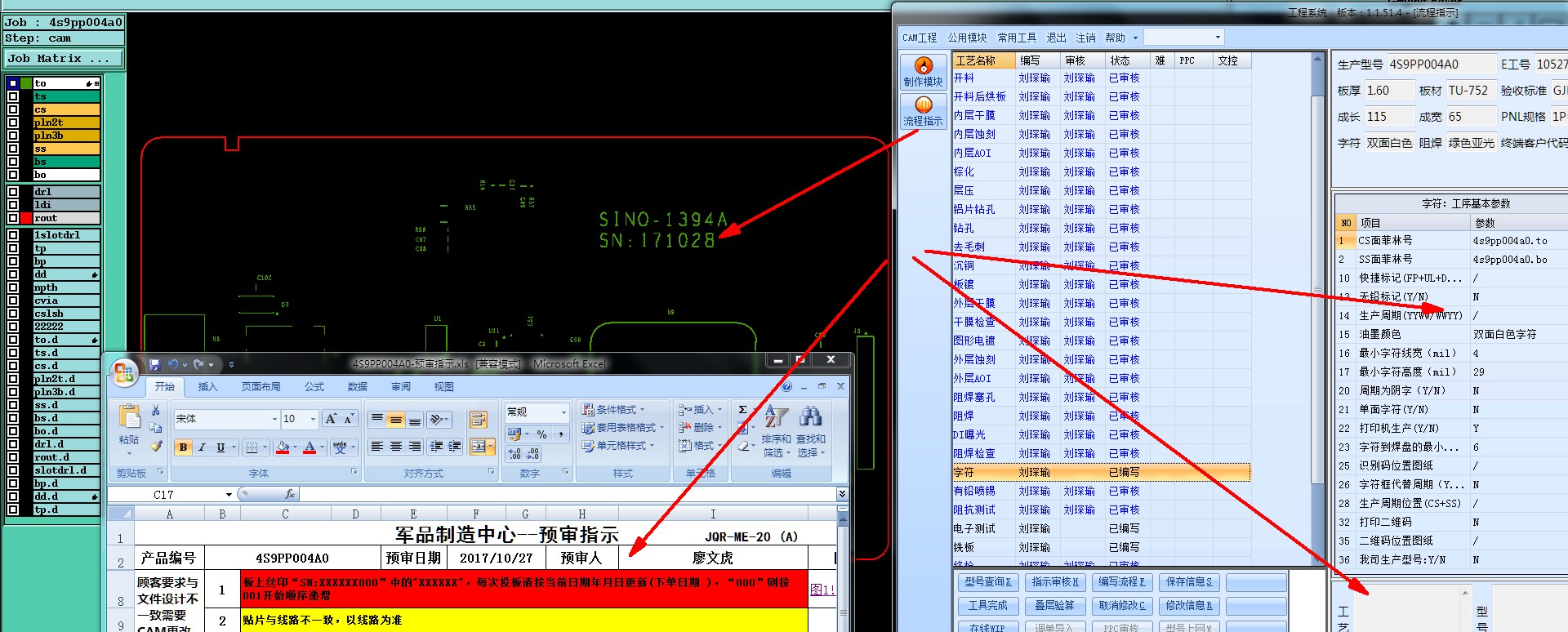Toggle middle vertical alignment in Excel

[x=396, y=419]
